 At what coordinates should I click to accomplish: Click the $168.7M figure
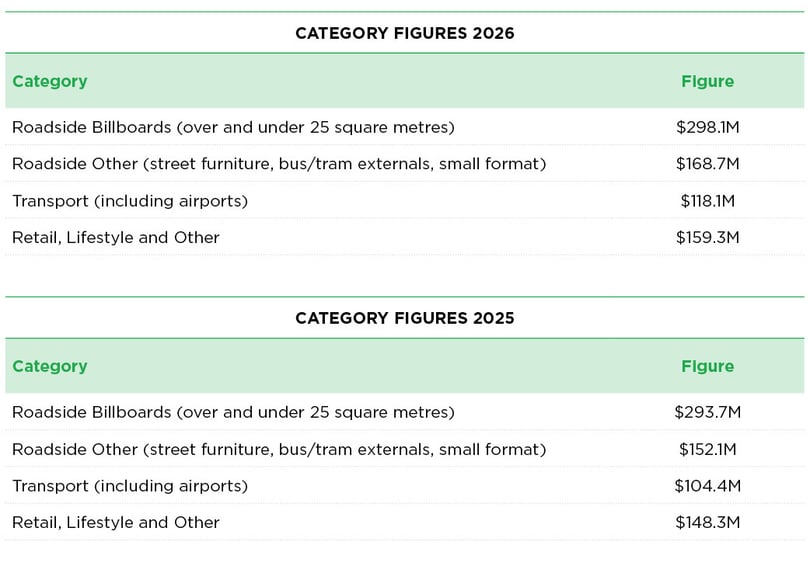coord(708,164)
